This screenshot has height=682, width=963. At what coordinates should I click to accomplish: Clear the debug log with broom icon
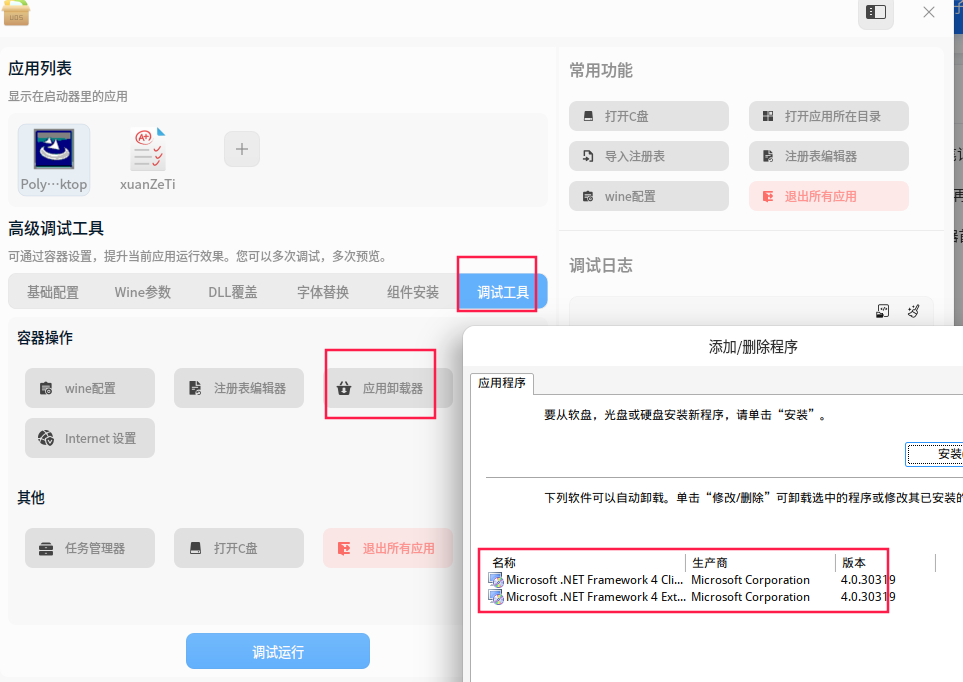[914, 311]
